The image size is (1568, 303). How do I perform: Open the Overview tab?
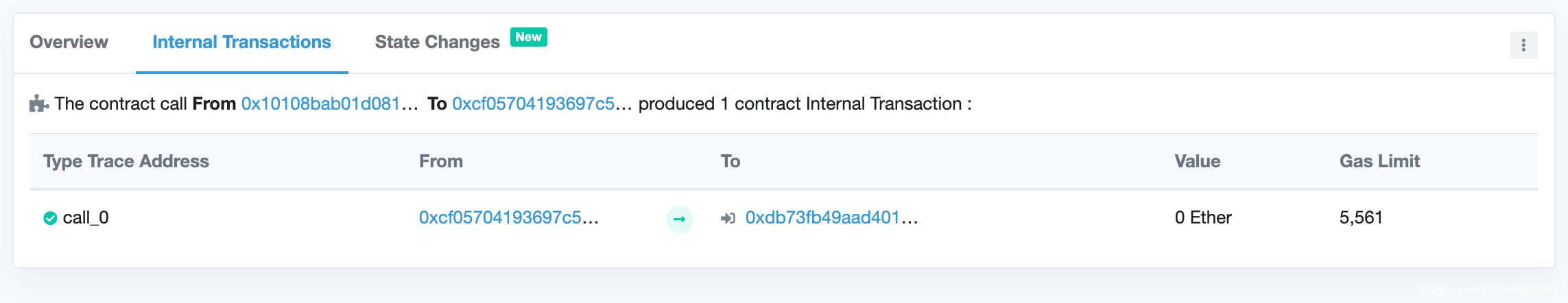coord(69,43)
